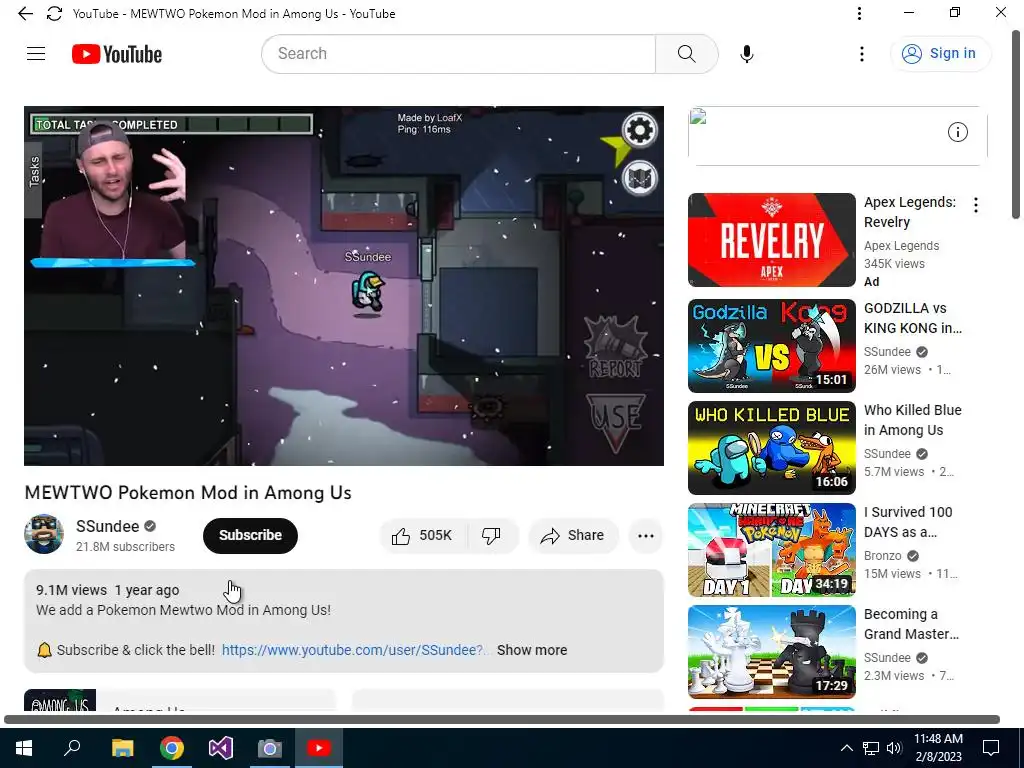Screen dimensions: 1024x768
Task: Open Visual Studio from taskbar
Action: click(221, 748)
